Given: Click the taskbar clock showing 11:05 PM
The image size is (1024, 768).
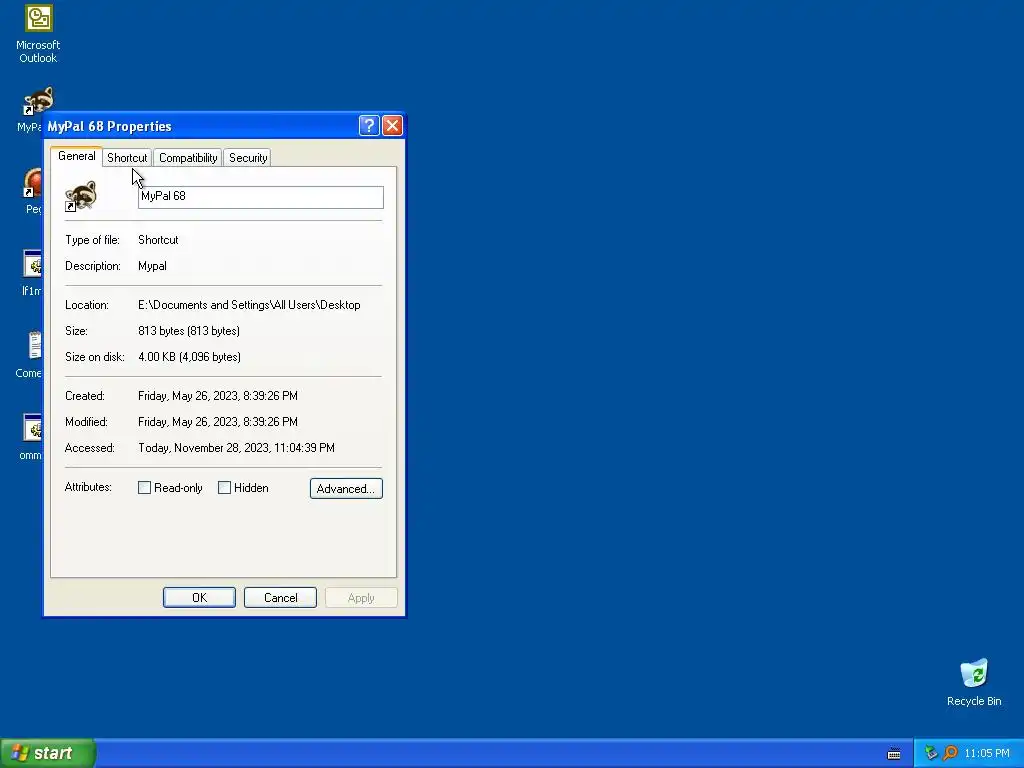Looking at the screenshot, I should (987, 754).
